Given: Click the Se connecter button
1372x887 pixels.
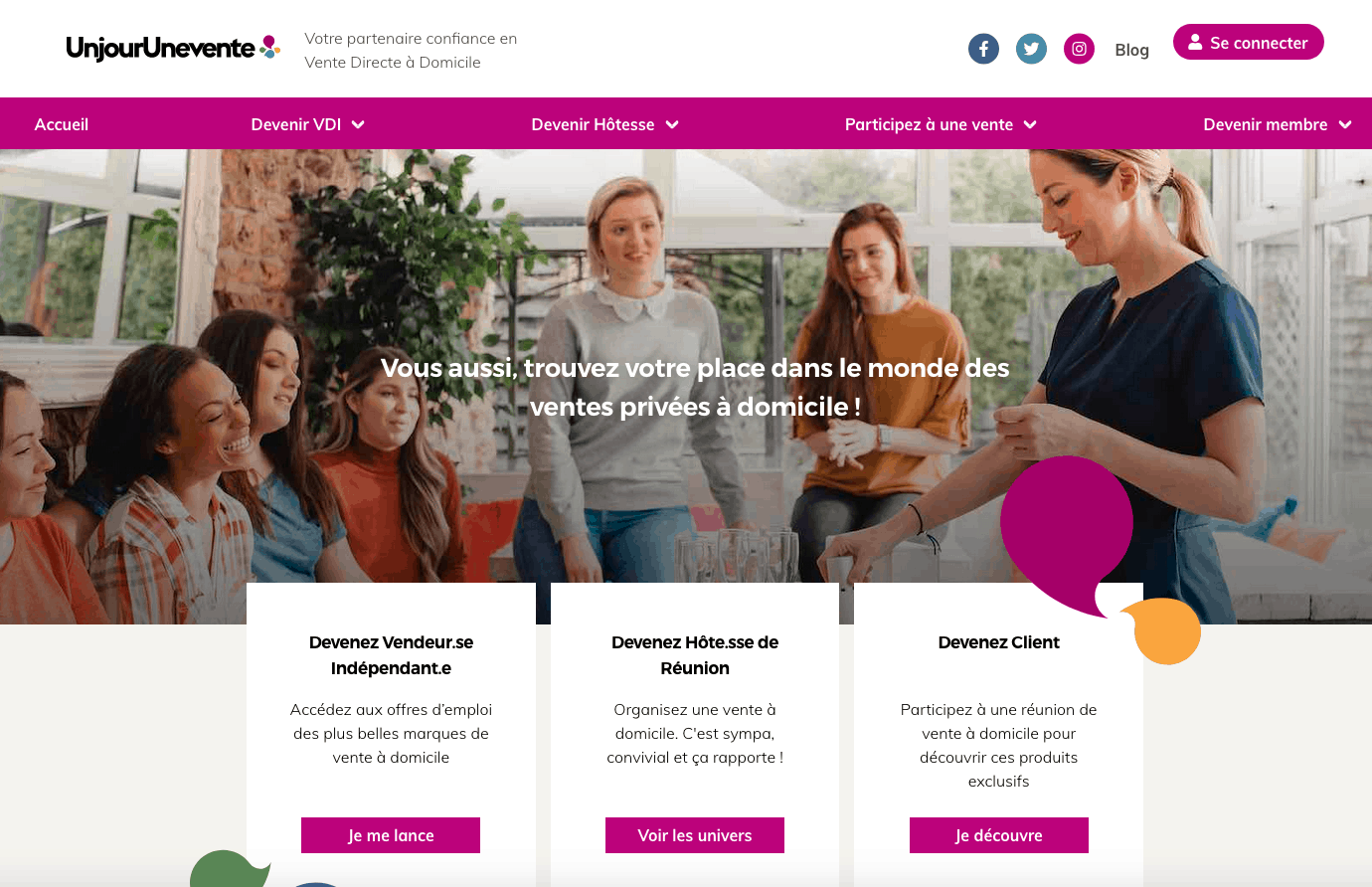Looking at the screenshot, I should click(1249, 42).
